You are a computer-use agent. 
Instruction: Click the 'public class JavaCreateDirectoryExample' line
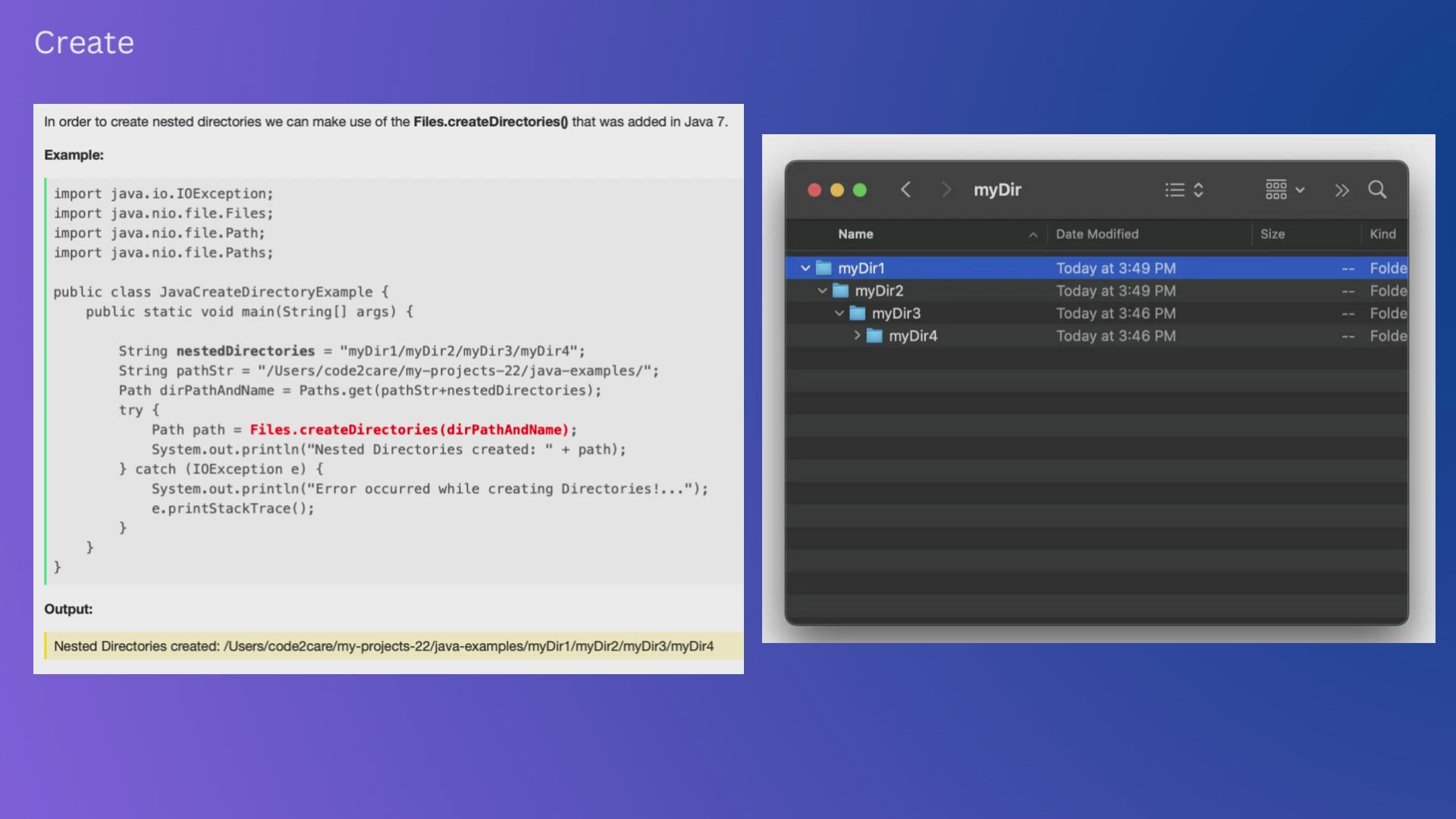pyautogui.click(x=221, y=292)
